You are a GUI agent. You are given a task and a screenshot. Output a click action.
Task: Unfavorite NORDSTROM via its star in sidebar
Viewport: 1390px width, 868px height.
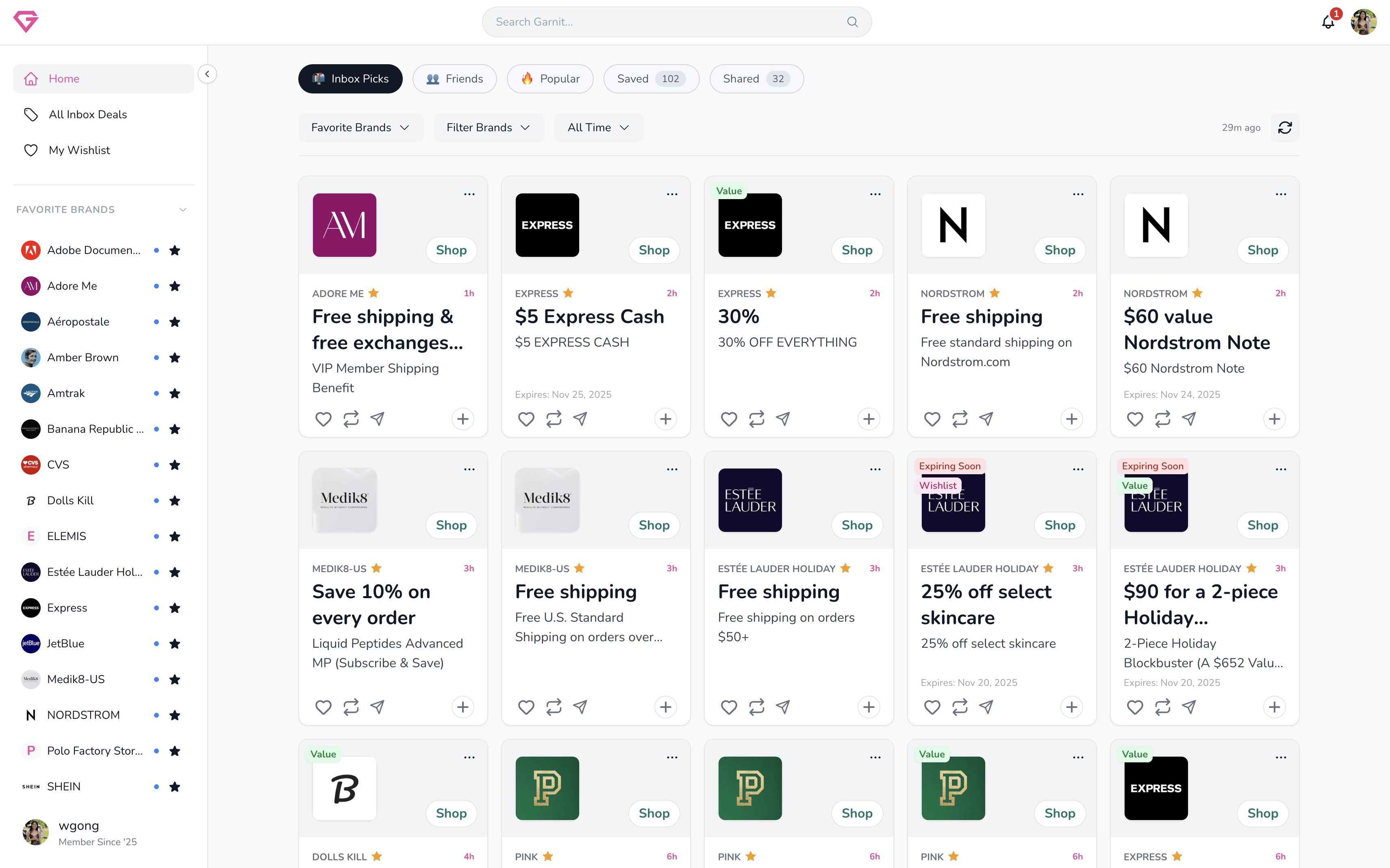pyautogui.click(x=175, y=715)
